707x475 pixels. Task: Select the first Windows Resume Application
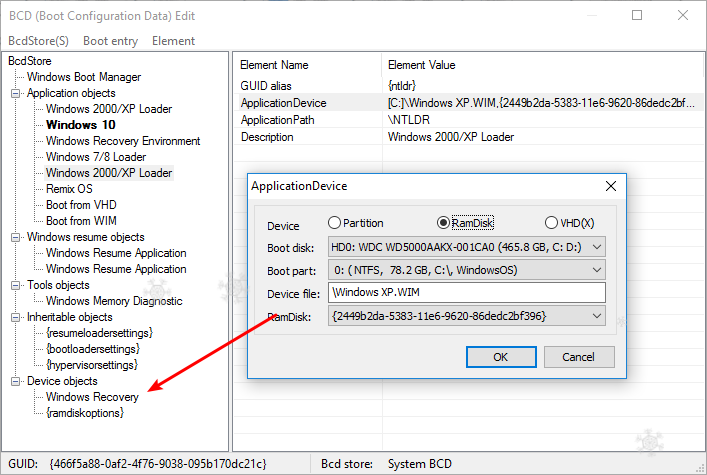pos(116,253)
